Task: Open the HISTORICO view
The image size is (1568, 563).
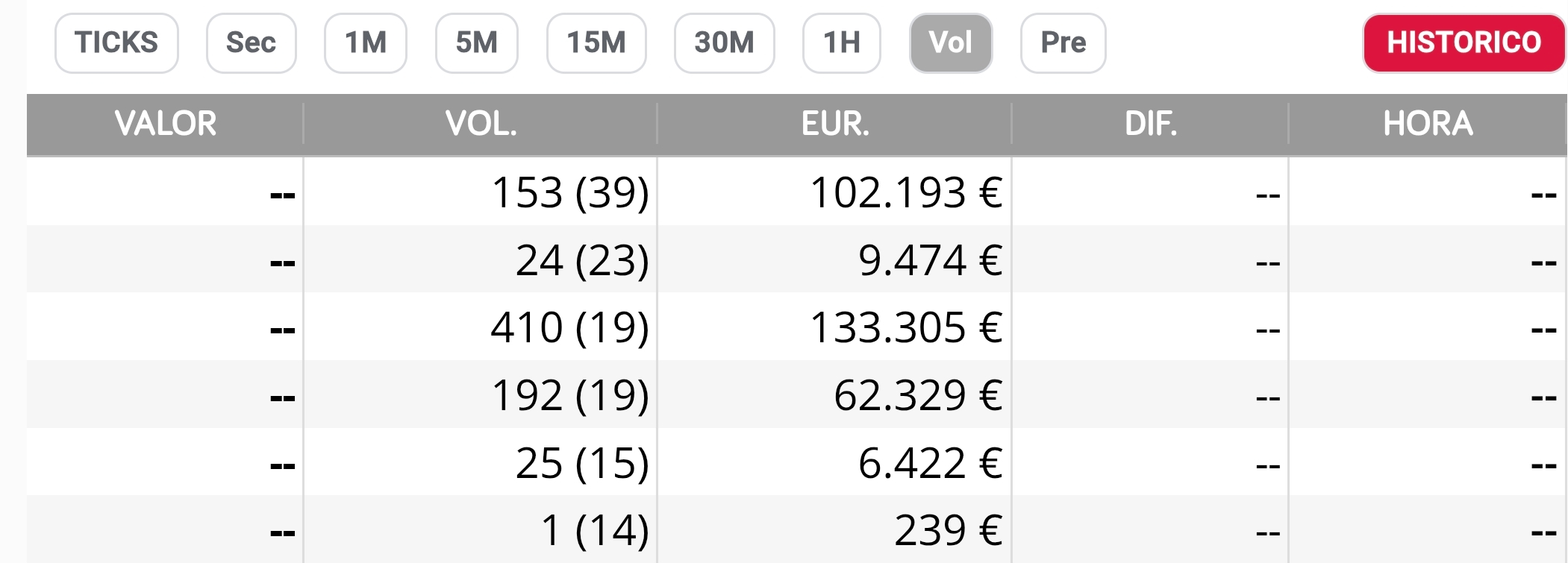Action: [x=1464, y=43]
